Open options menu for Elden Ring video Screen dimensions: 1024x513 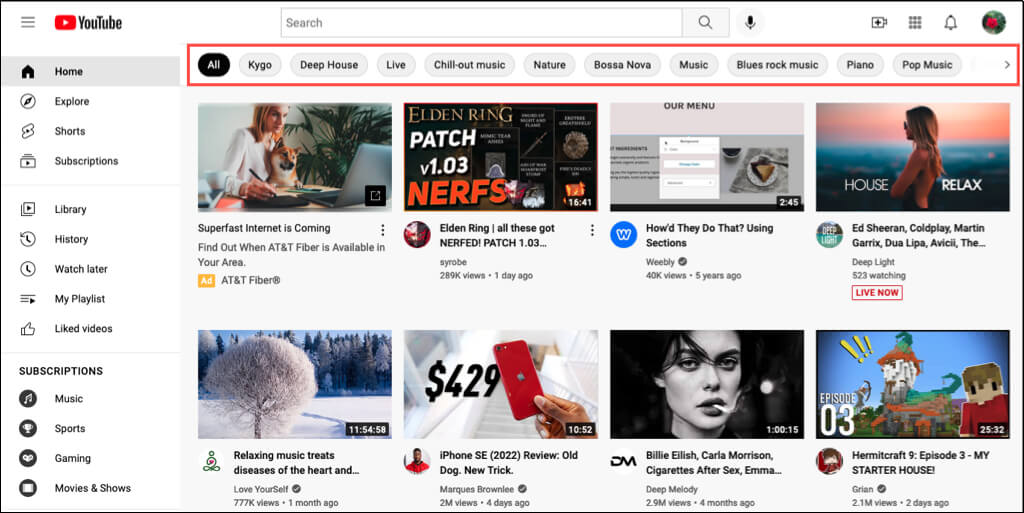591,230
